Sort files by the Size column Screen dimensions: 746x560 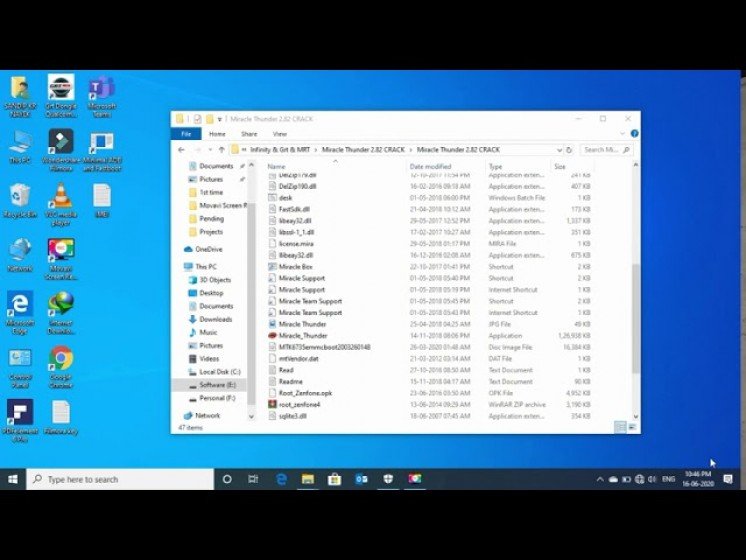pos(572,167)
